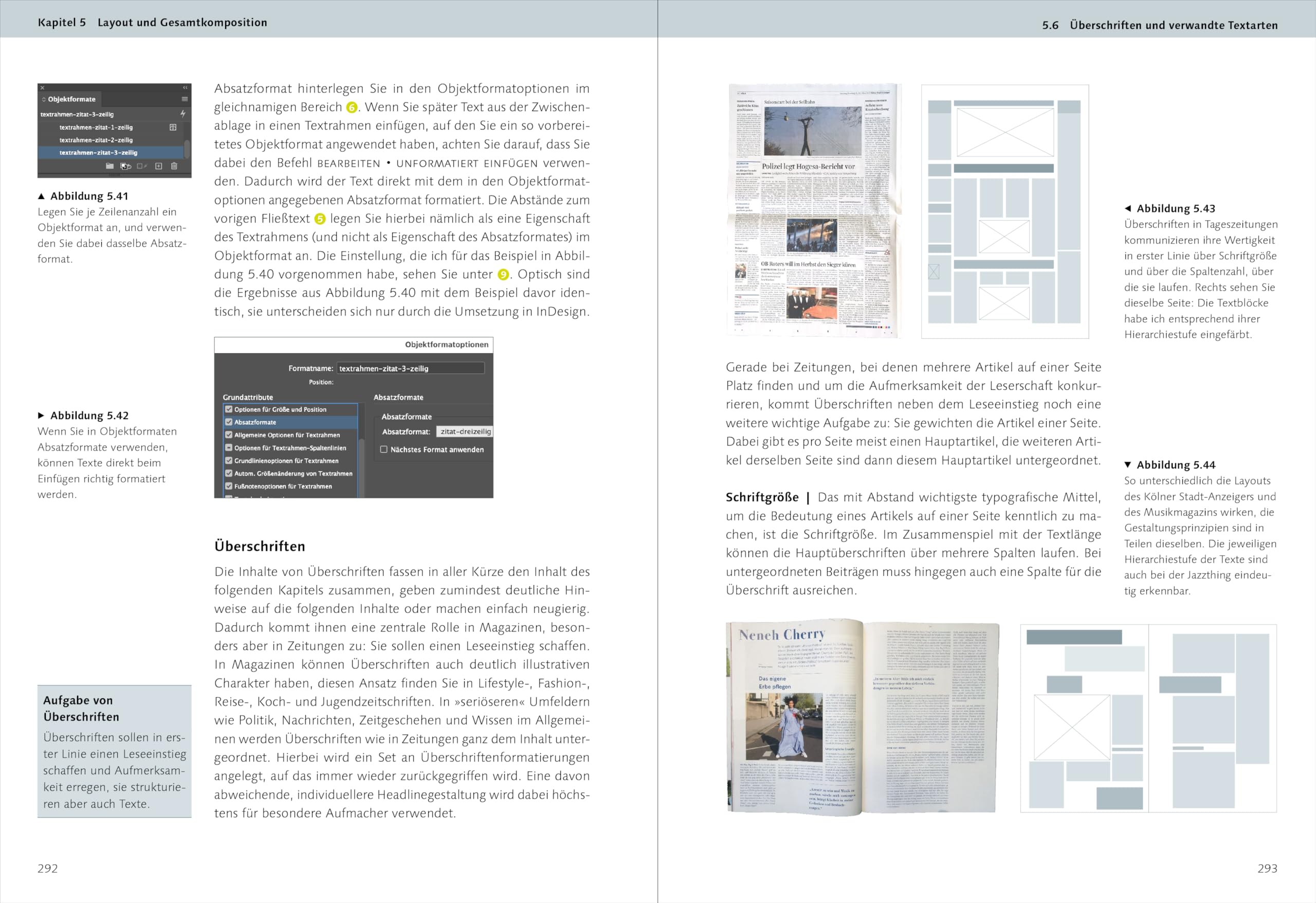Click the Abbildung 5.42 caption title
Screen dimensions: 1316x903
[x=89, y=416]
